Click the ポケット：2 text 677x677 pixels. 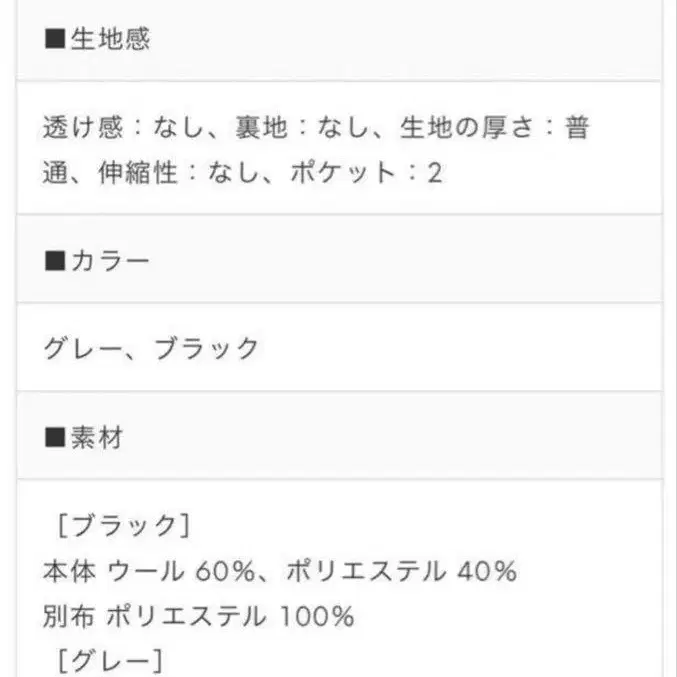coord(366,174)
